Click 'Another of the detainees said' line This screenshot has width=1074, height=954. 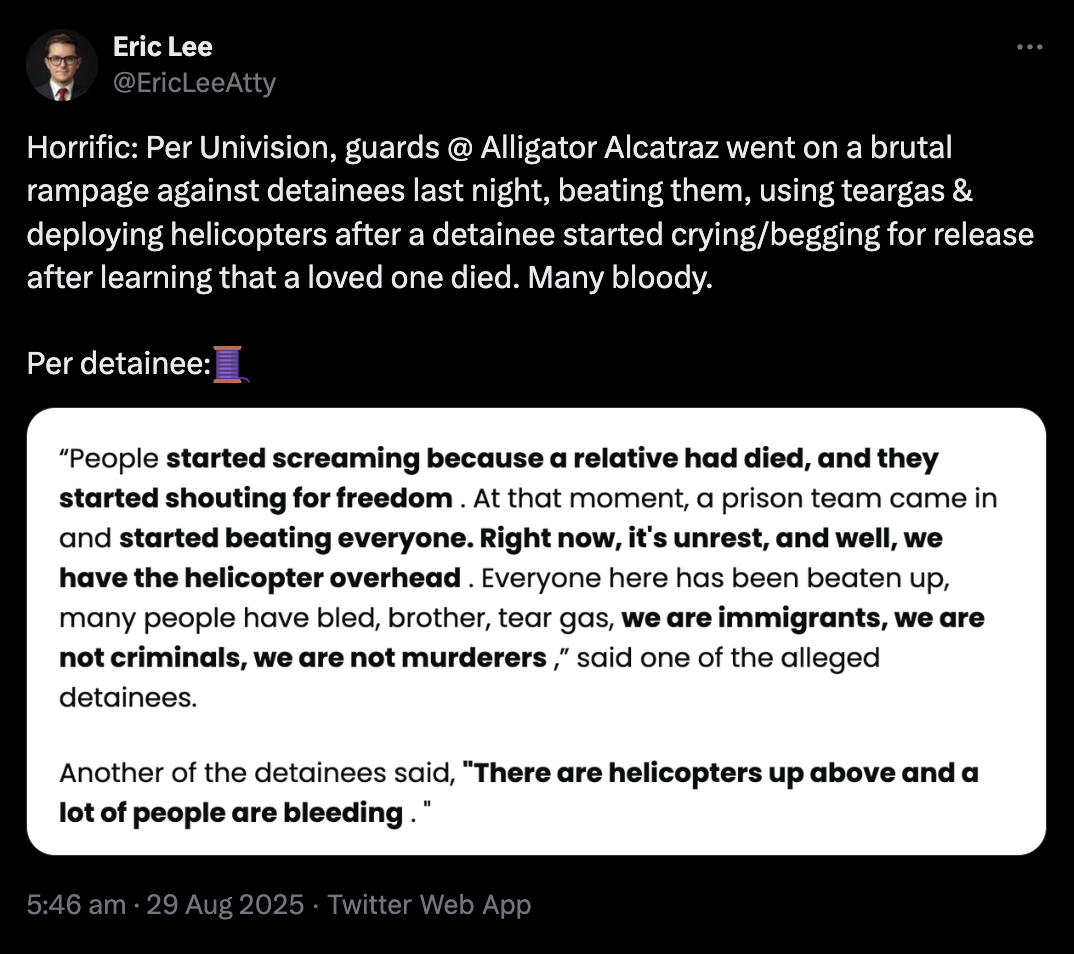click(258, 773)
